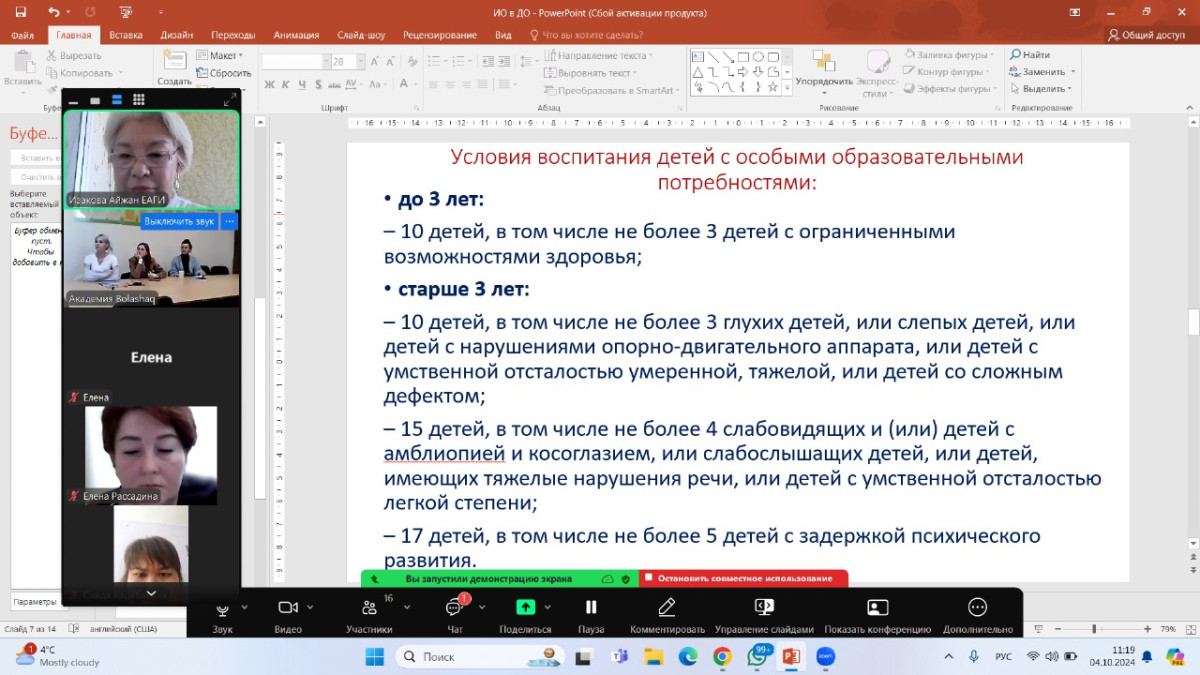Viewport: 1200px width, 675px height.
Task: Expand the audio options arrow next to the microphone
Action: (243, 606)
